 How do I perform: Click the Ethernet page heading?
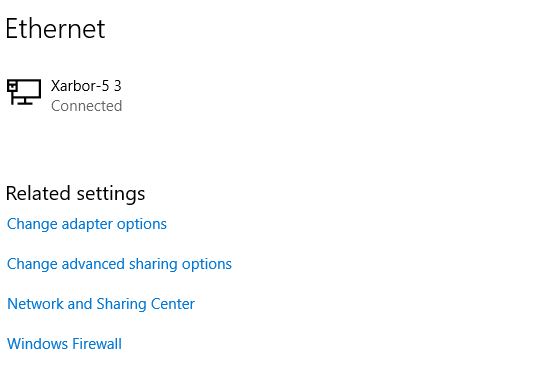(55, 29)
